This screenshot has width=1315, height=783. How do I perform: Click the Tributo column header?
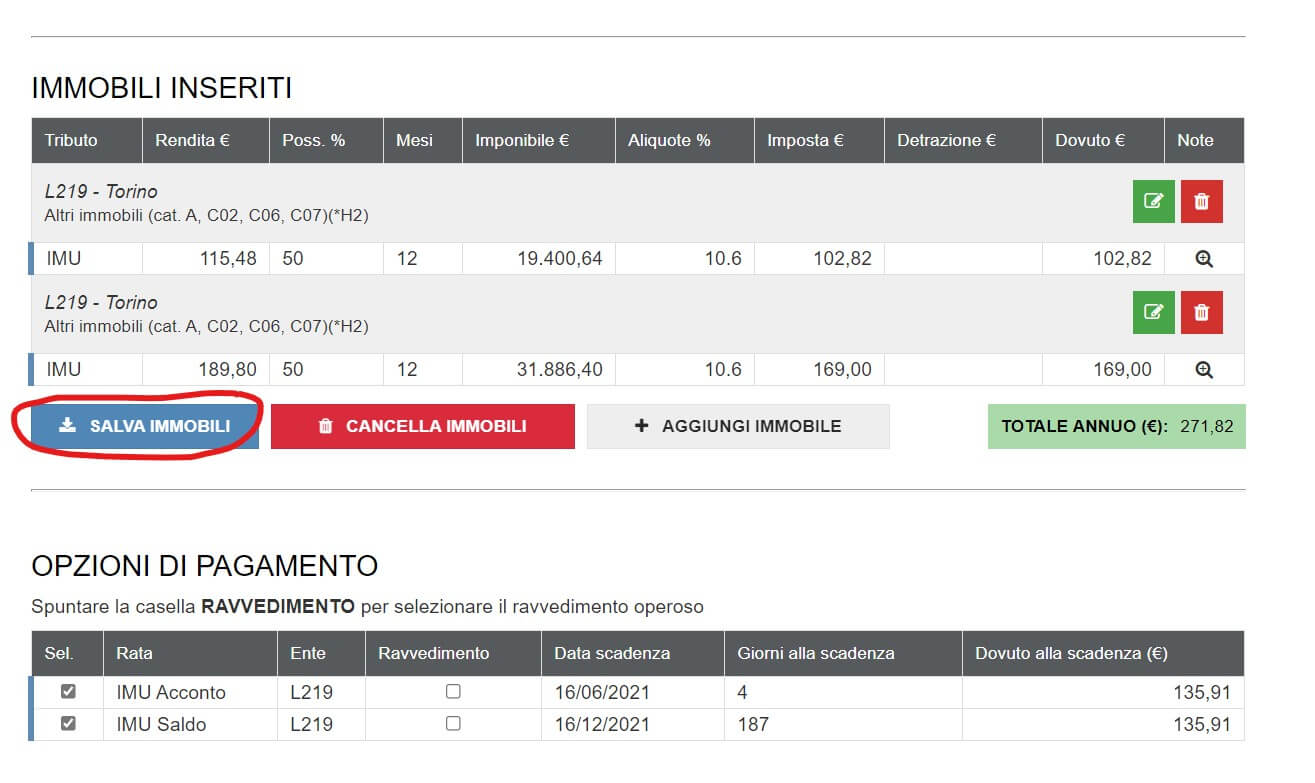(x=71, y=141)
